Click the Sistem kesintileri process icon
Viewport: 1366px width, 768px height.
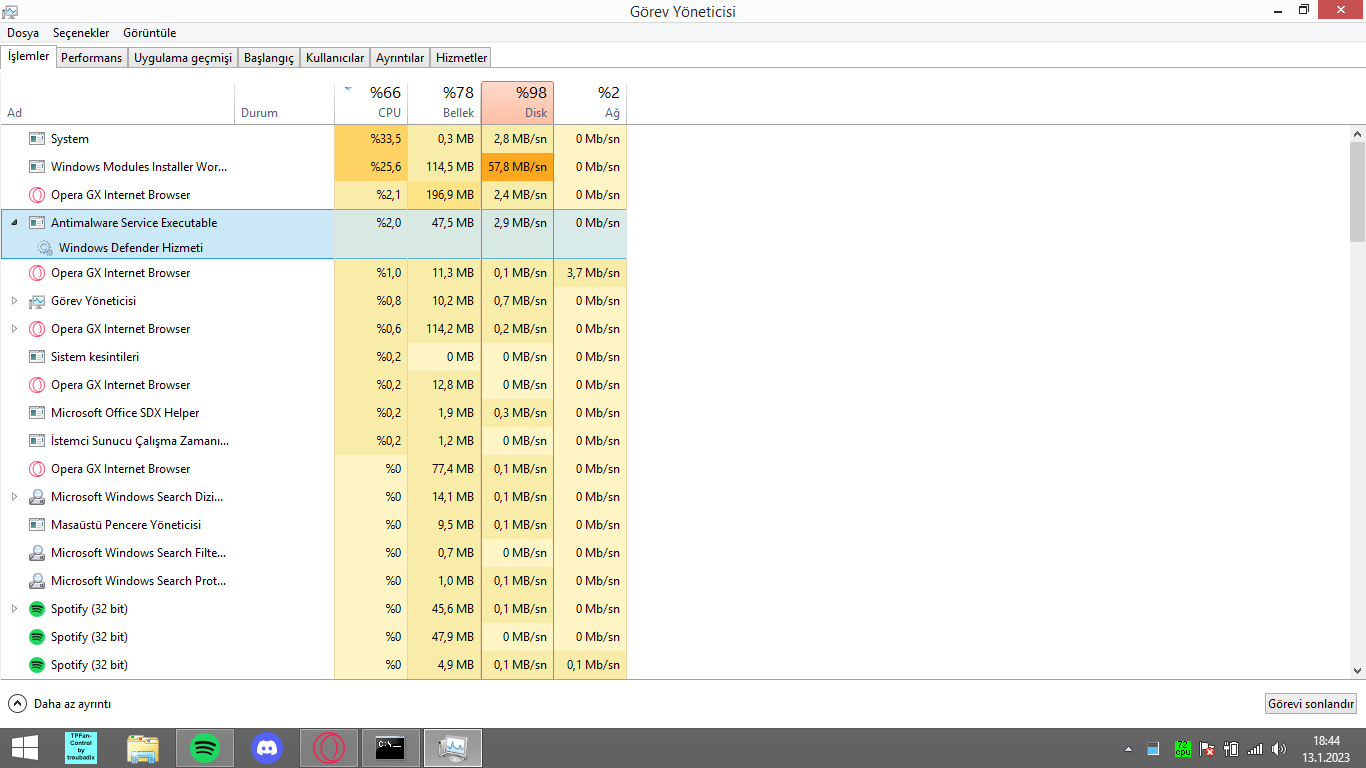[37, 357]
